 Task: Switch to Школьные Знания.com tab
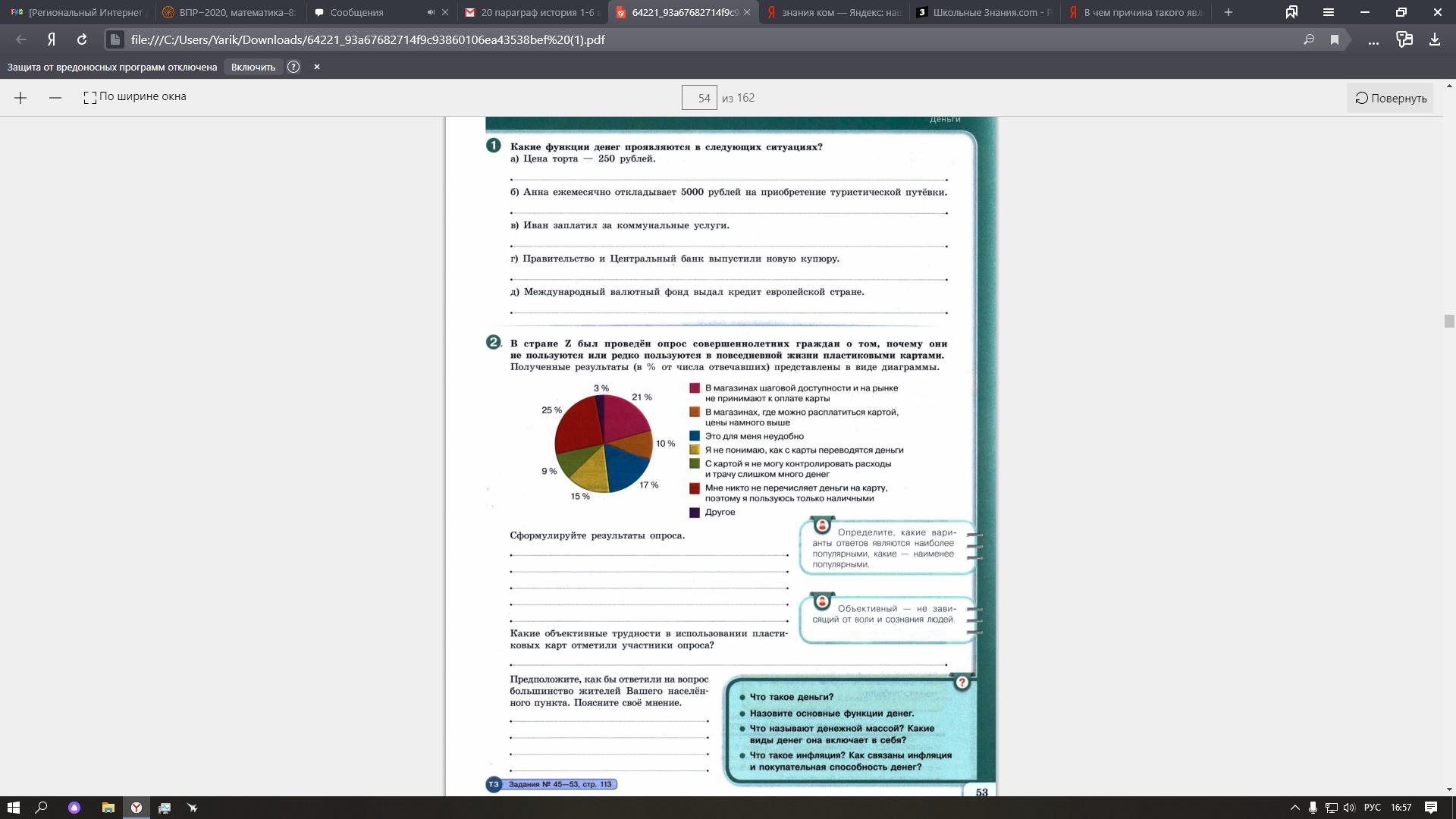tap(984, 12)
